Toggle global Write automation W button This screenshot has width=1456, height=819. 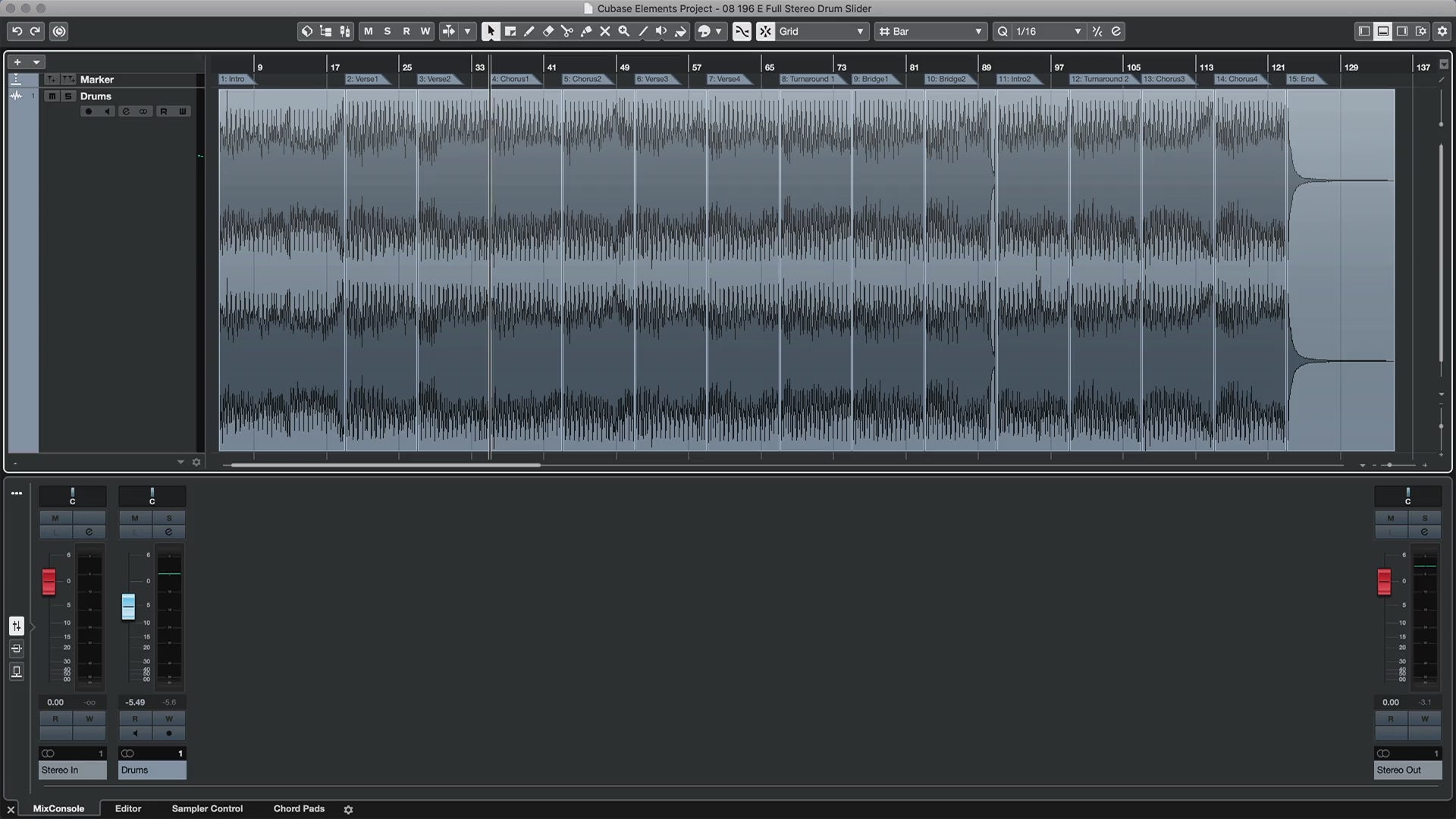[425, 31]
